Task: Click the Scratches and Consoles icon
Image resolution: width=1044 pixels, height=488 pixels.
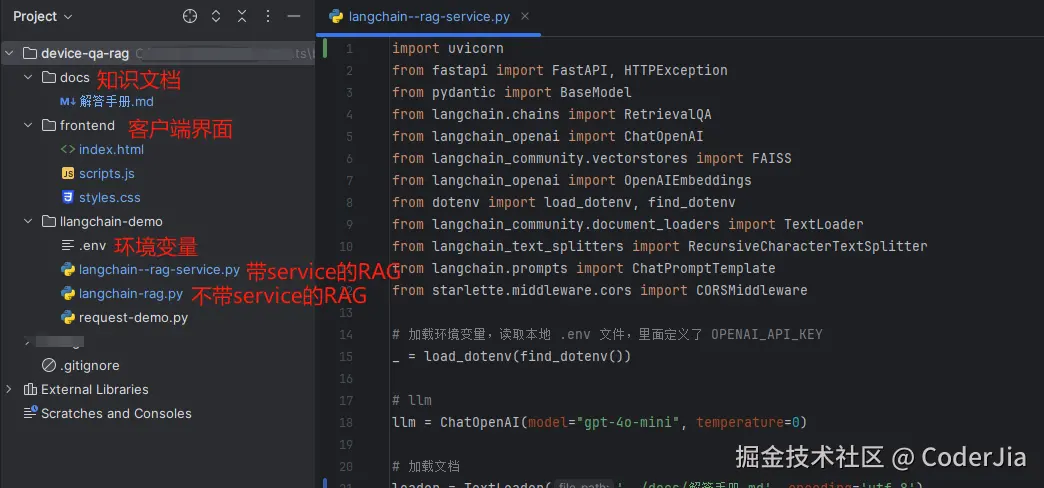Action: click(30, 413)
